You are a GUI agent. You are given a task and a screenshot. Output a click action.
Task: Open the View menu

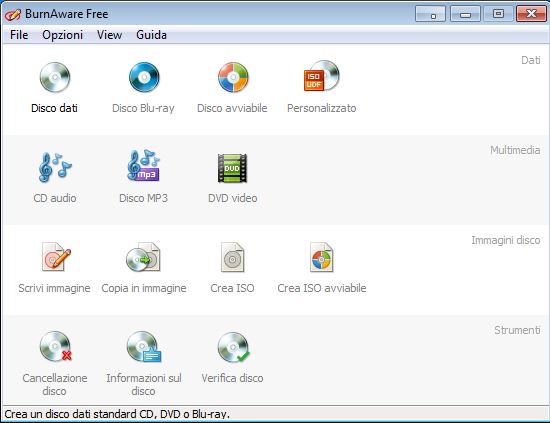click(109, 35)
